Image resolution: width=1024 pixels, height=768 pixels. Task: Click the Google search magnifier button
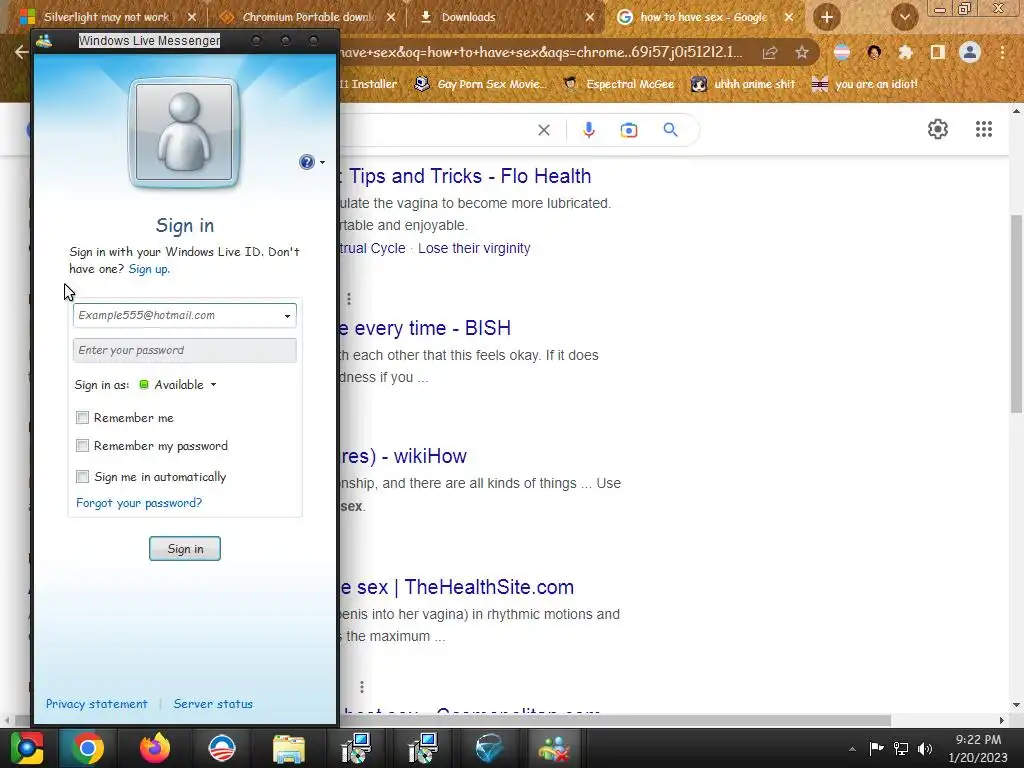pos(671,130)
